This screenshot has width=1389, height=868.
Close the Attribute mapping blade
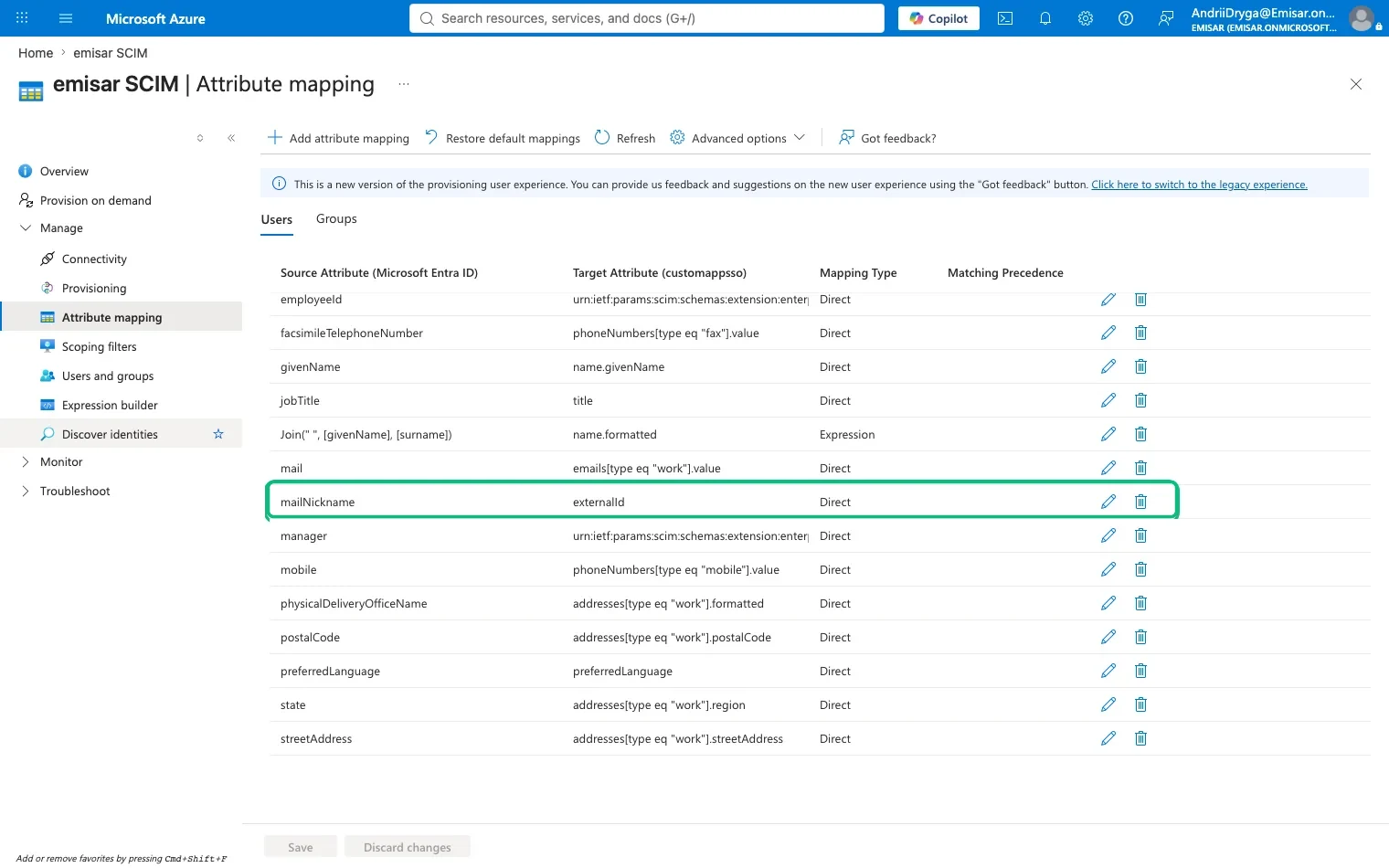[1356, 84]
